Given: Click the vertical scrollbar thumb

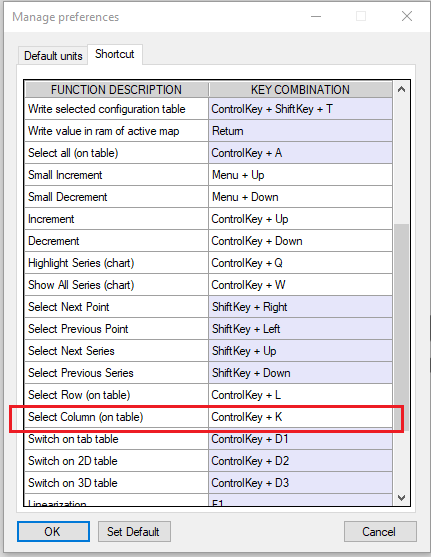Looking at the screenshot, I should click(x=402, y=327).
